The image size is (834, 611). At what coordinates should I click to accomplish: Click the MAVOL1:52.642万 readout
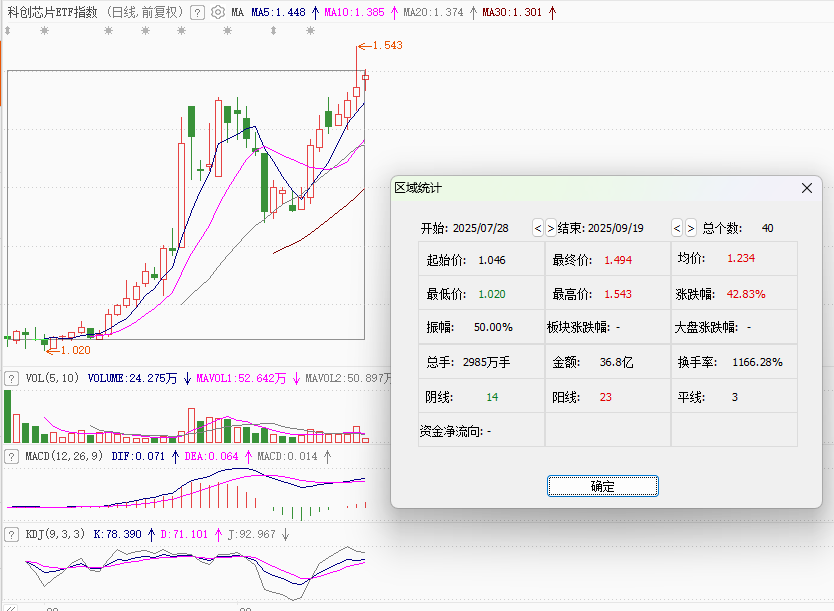click(241, 378)
